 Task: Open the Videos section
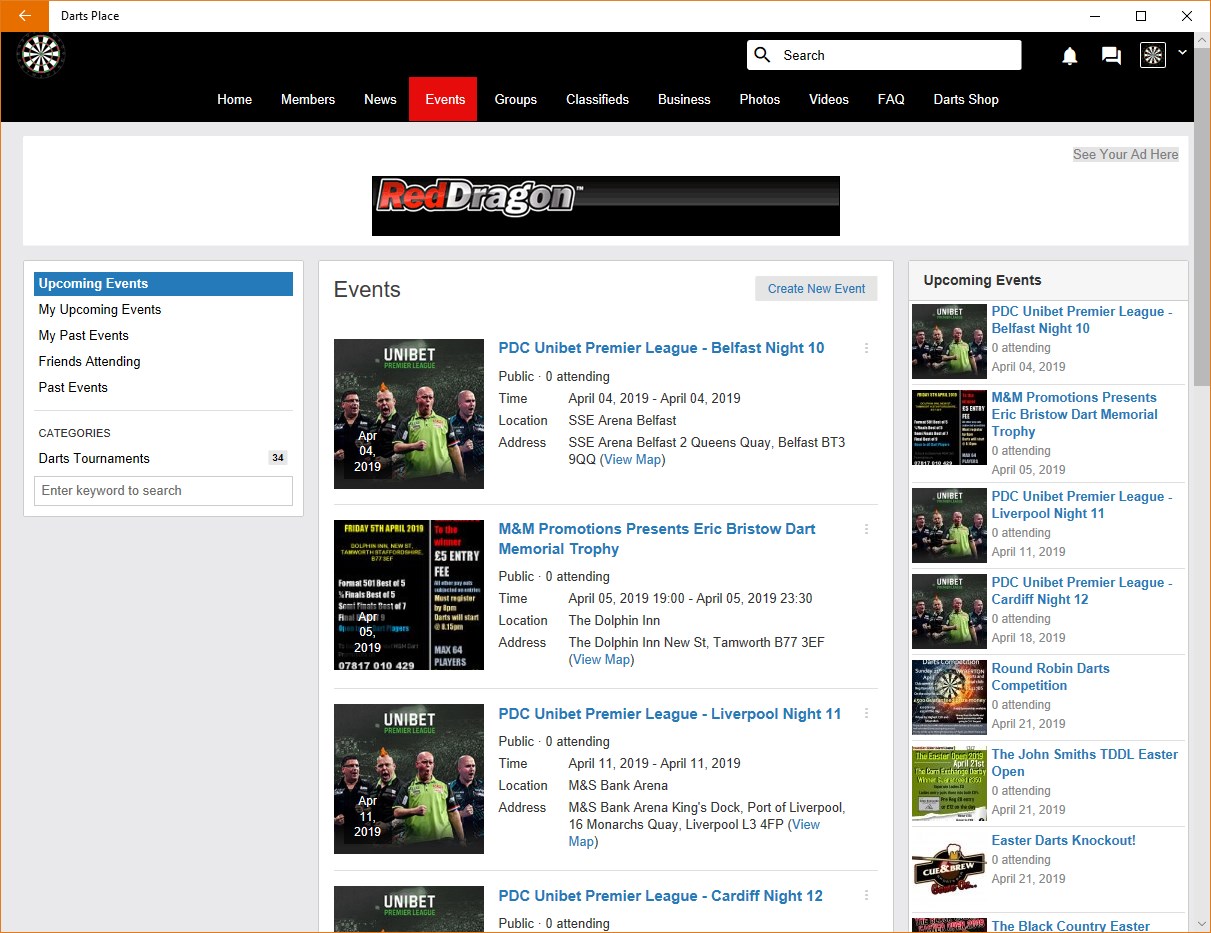pyautogui.click(x=829, y=99)
